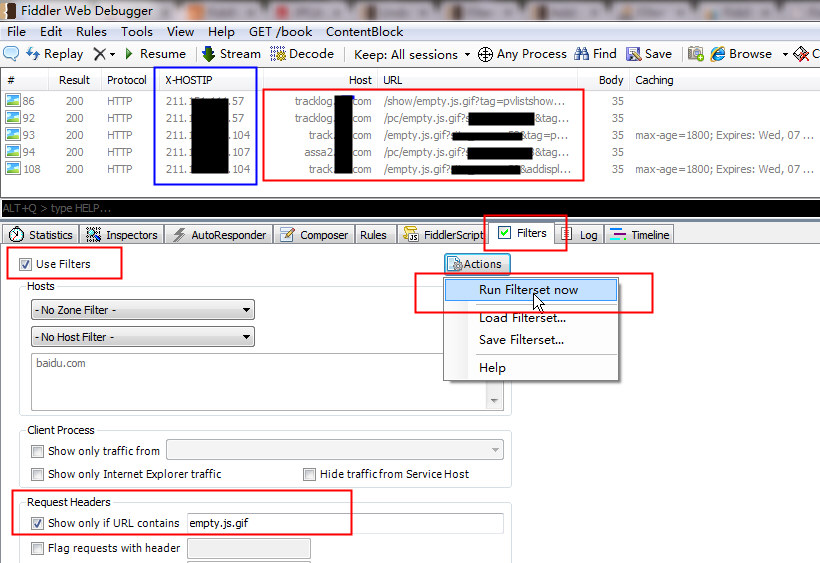Open the No Zone Filter dropdown
The image size is (820, 563).
point(143,310)
